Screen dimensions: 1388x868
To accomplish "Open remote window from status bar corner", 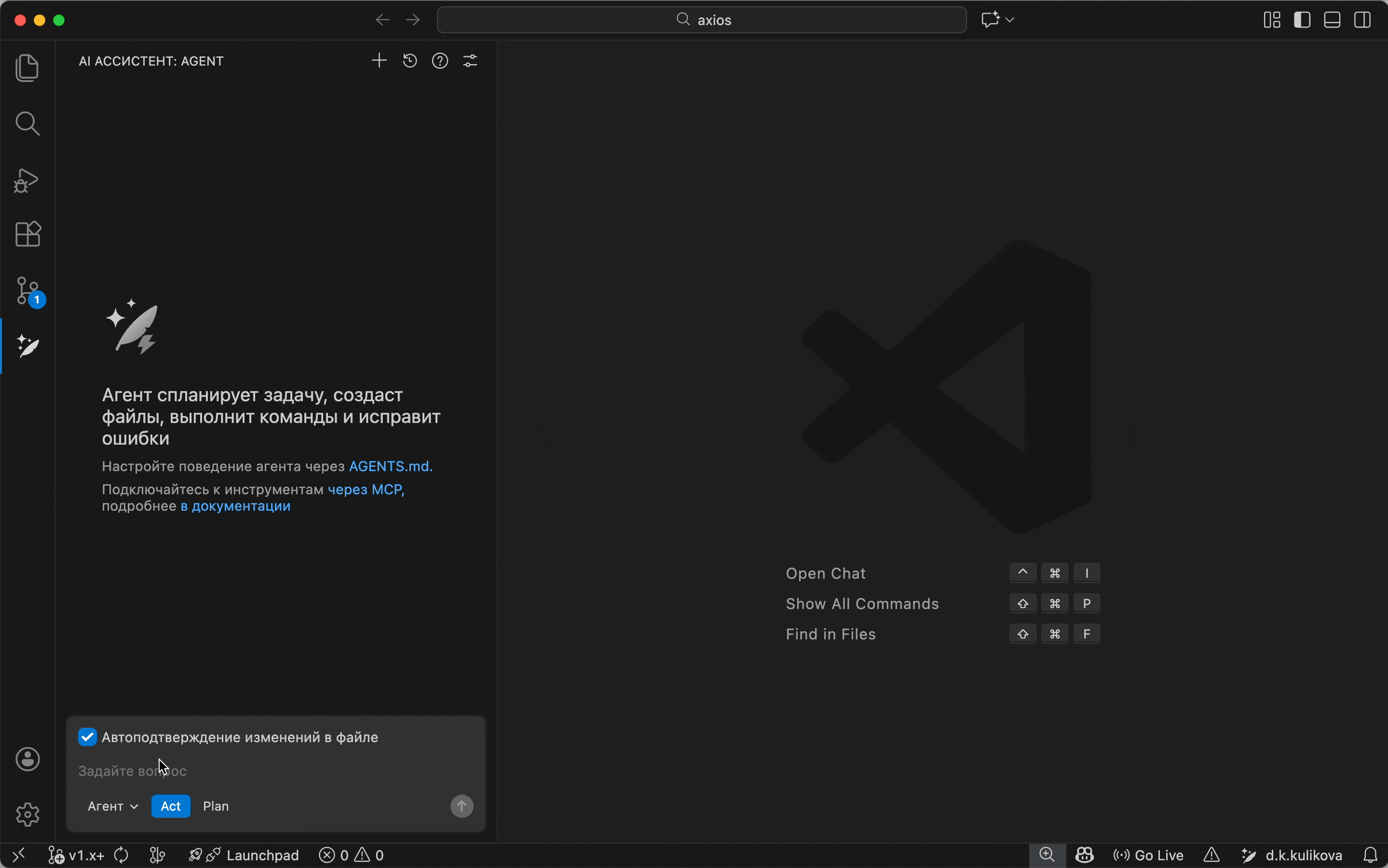I will coord(18,855).
